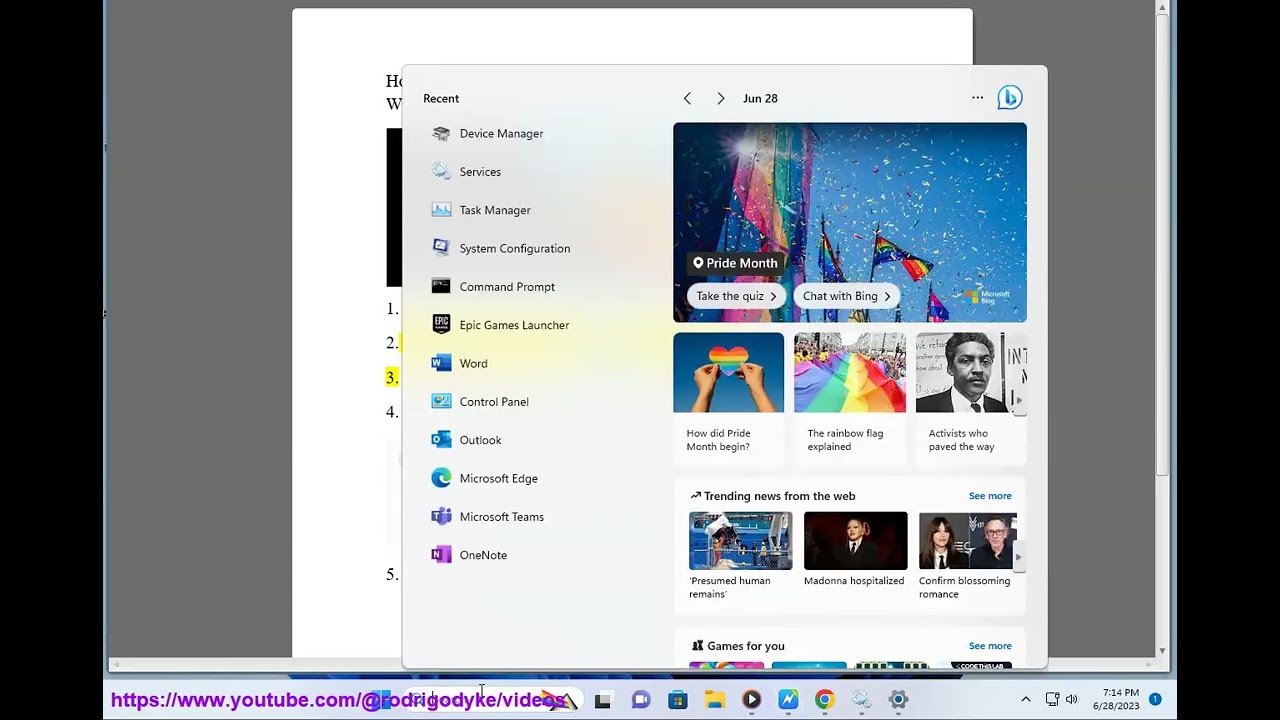
Task: Click the Chat with Bing button
Action: pos(846,296)
